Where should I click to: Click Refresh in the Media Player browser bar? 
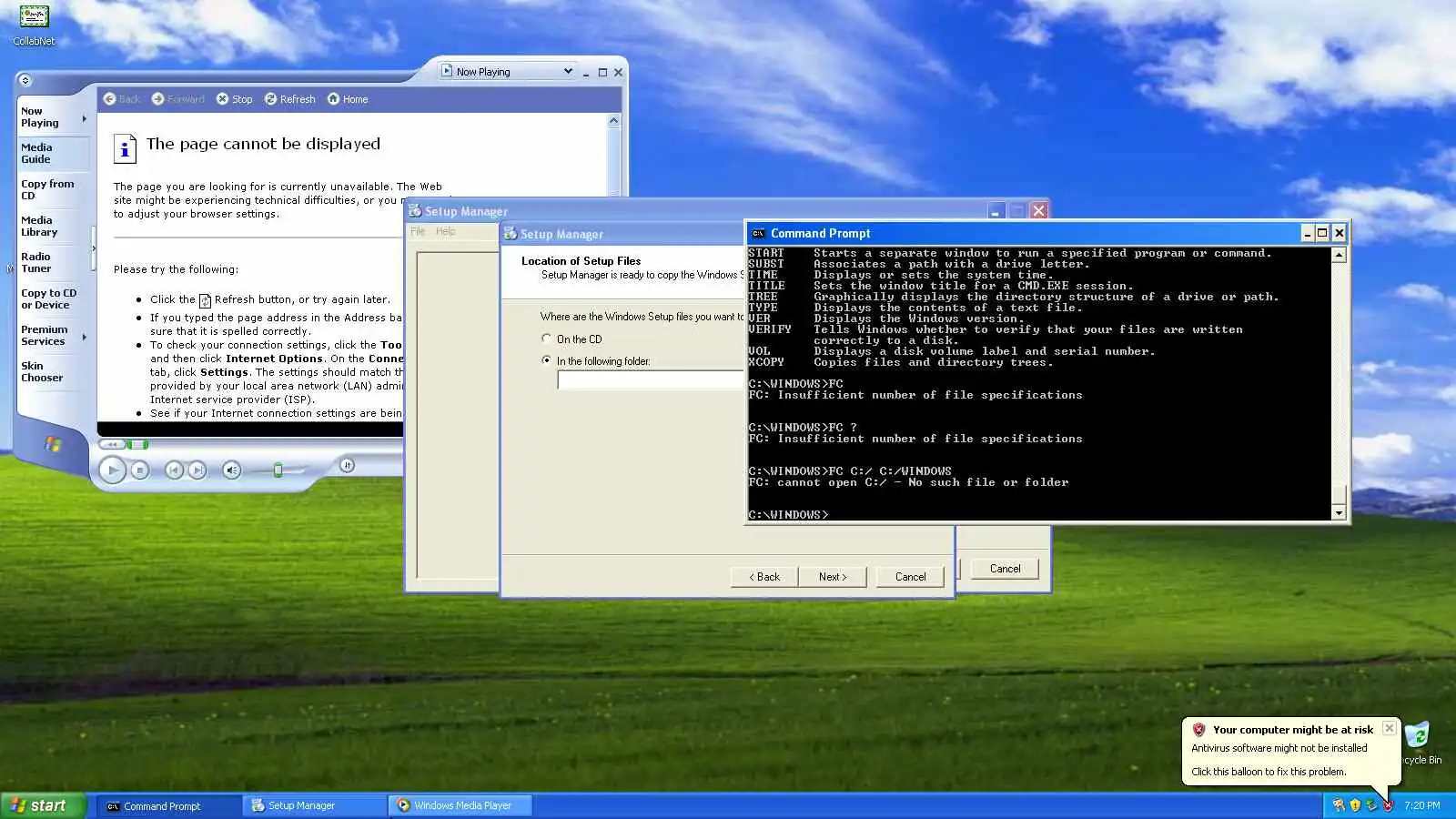(x=289, y=99)
